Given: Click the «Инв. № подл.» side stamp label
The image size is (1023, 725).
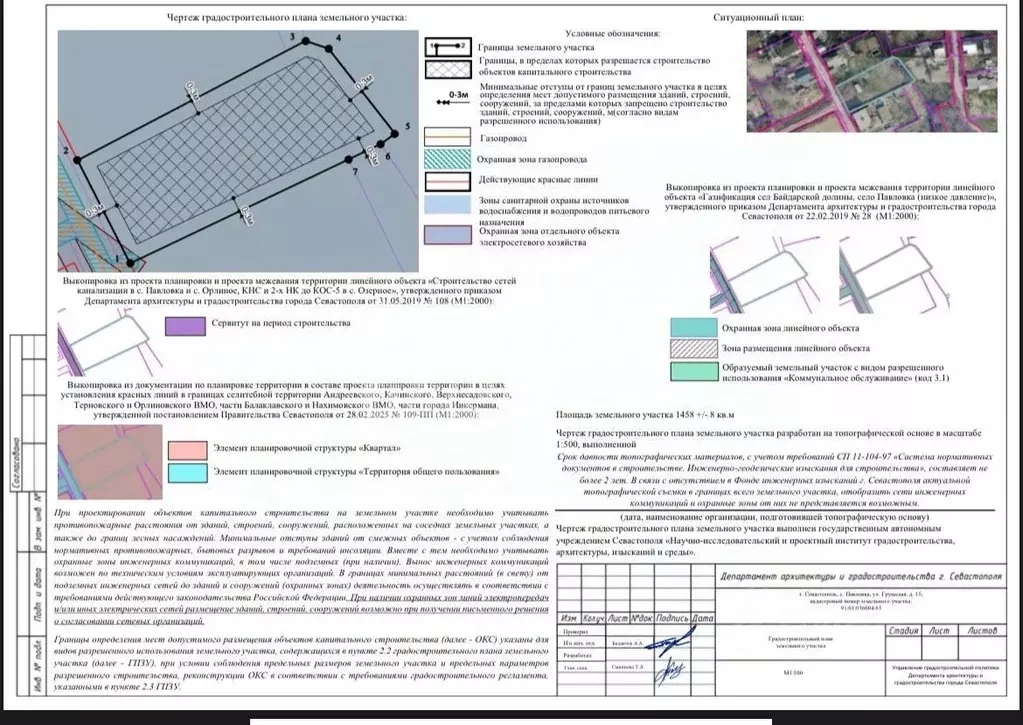Looking at the screenshot, I should 38,666.
